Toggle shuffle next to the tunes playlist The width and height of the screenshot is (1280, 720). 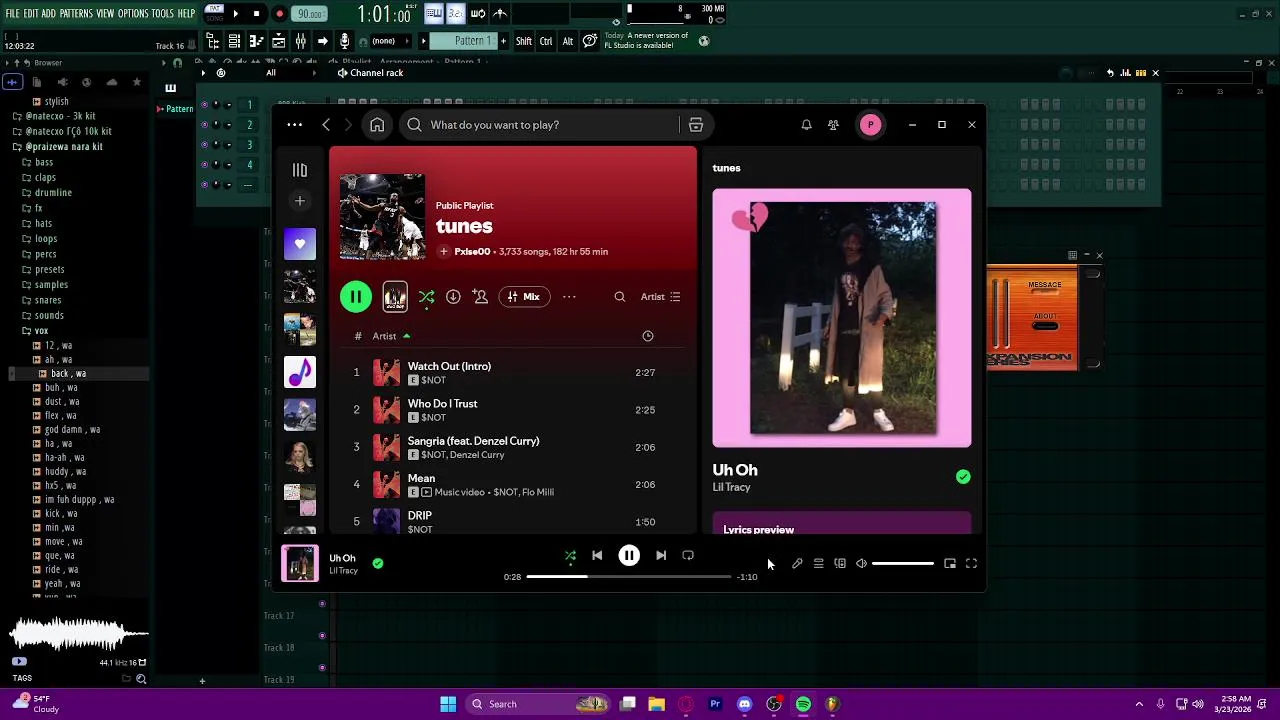pyautogui.click(x=427, y=297)
